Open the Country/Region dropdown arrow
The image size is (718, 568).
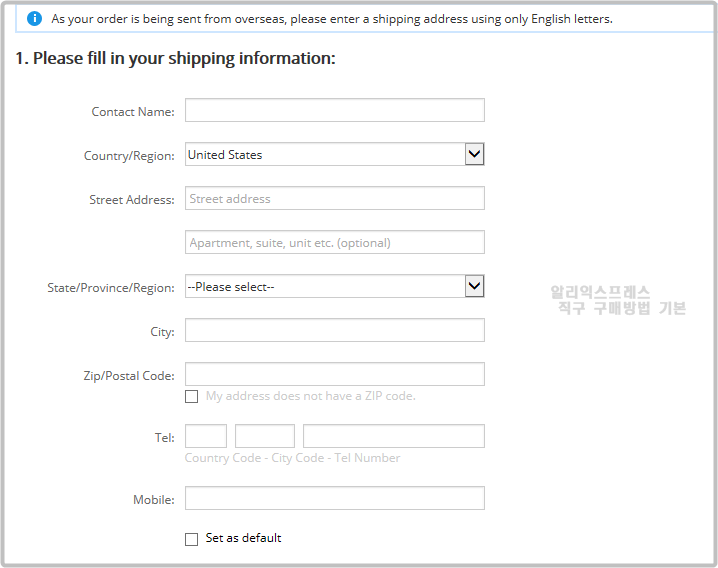(474, 154)
